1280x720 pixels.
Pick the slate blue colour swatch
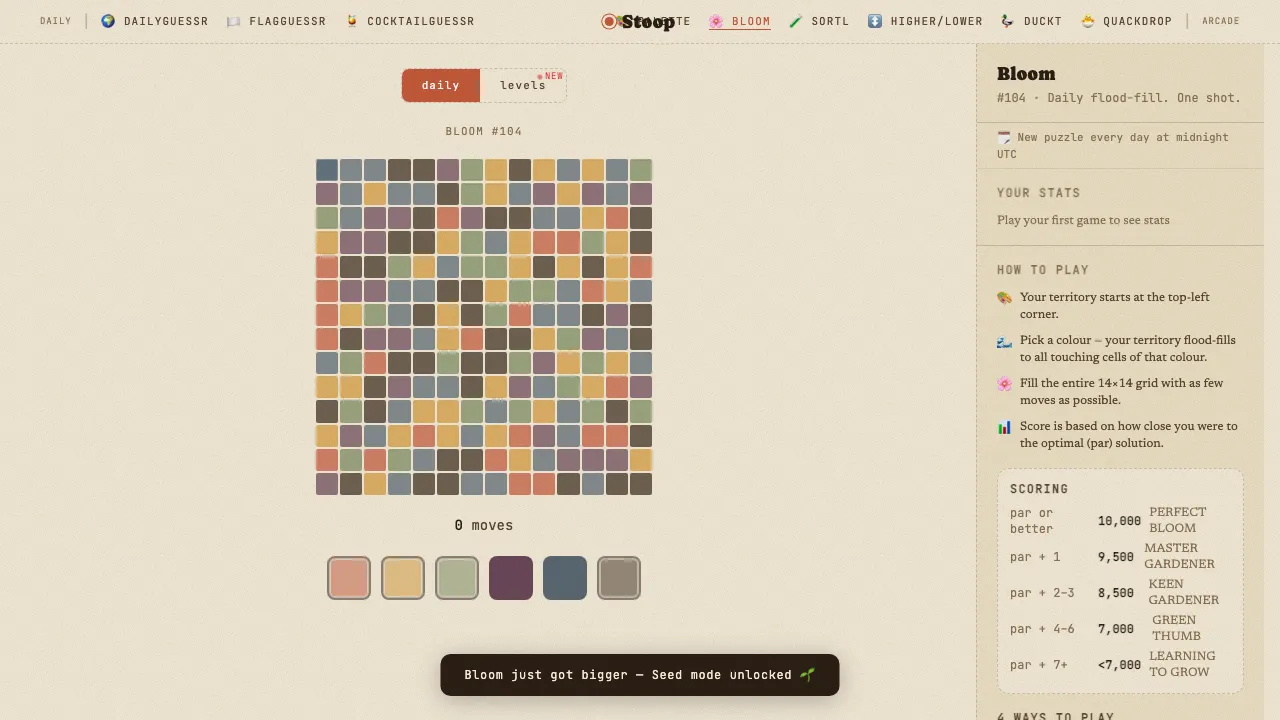[x=565, y=578]
